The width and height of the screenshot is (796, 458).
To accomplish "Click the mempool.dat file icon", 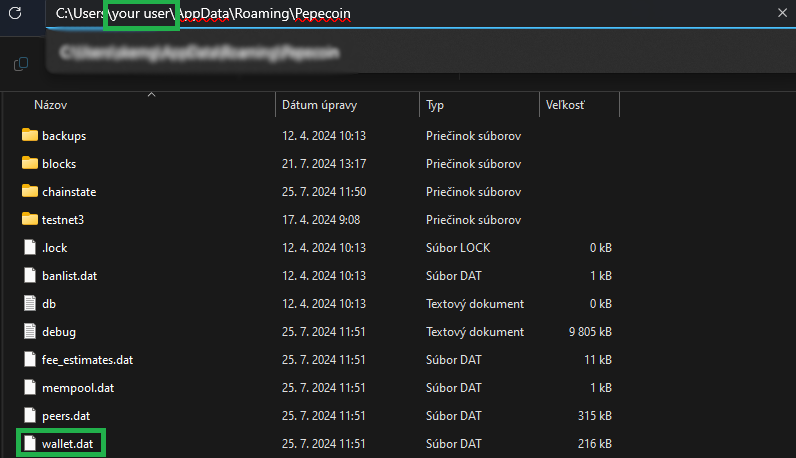I will coord(30,387).
